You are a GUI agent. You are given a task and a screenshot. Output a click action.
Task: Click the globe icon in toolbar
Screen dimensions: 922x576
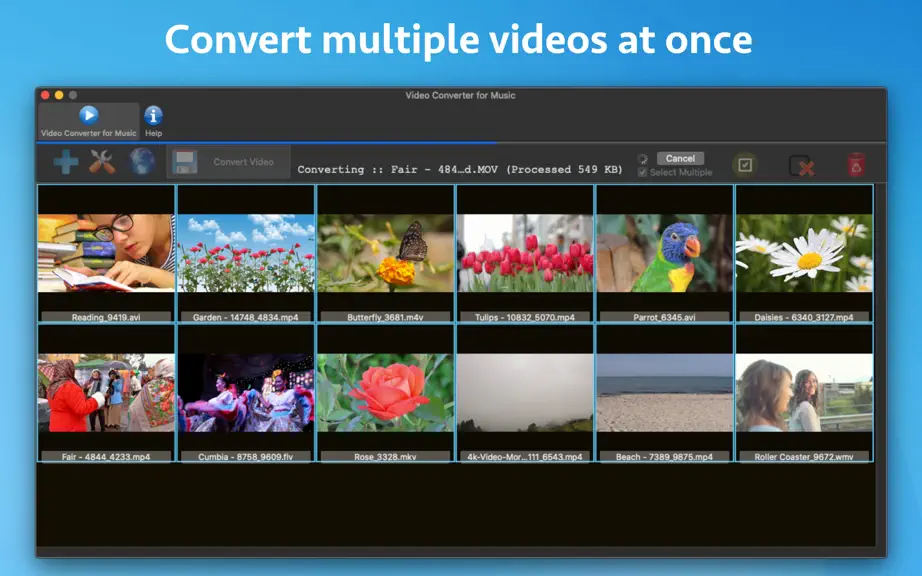pos(142,162)
